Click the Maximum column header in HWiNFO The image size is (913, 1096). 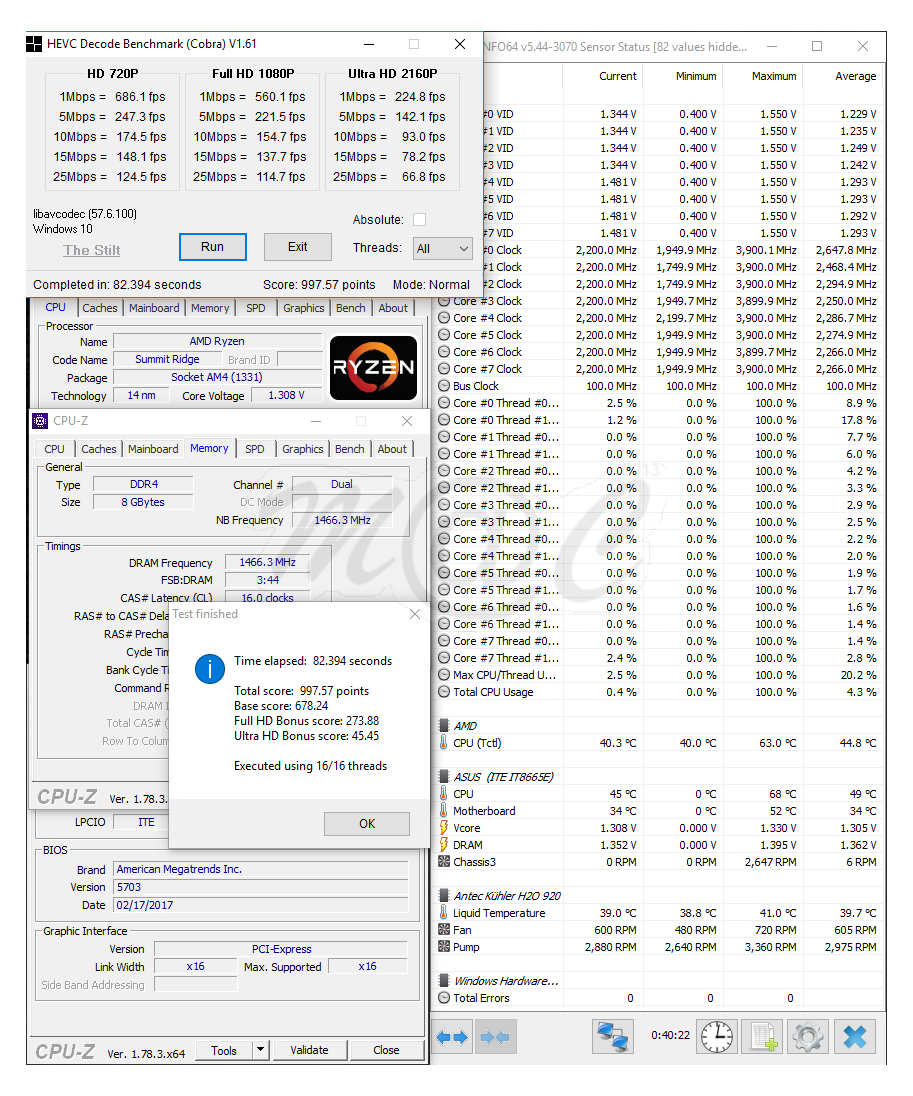click(x=774, y=76)
